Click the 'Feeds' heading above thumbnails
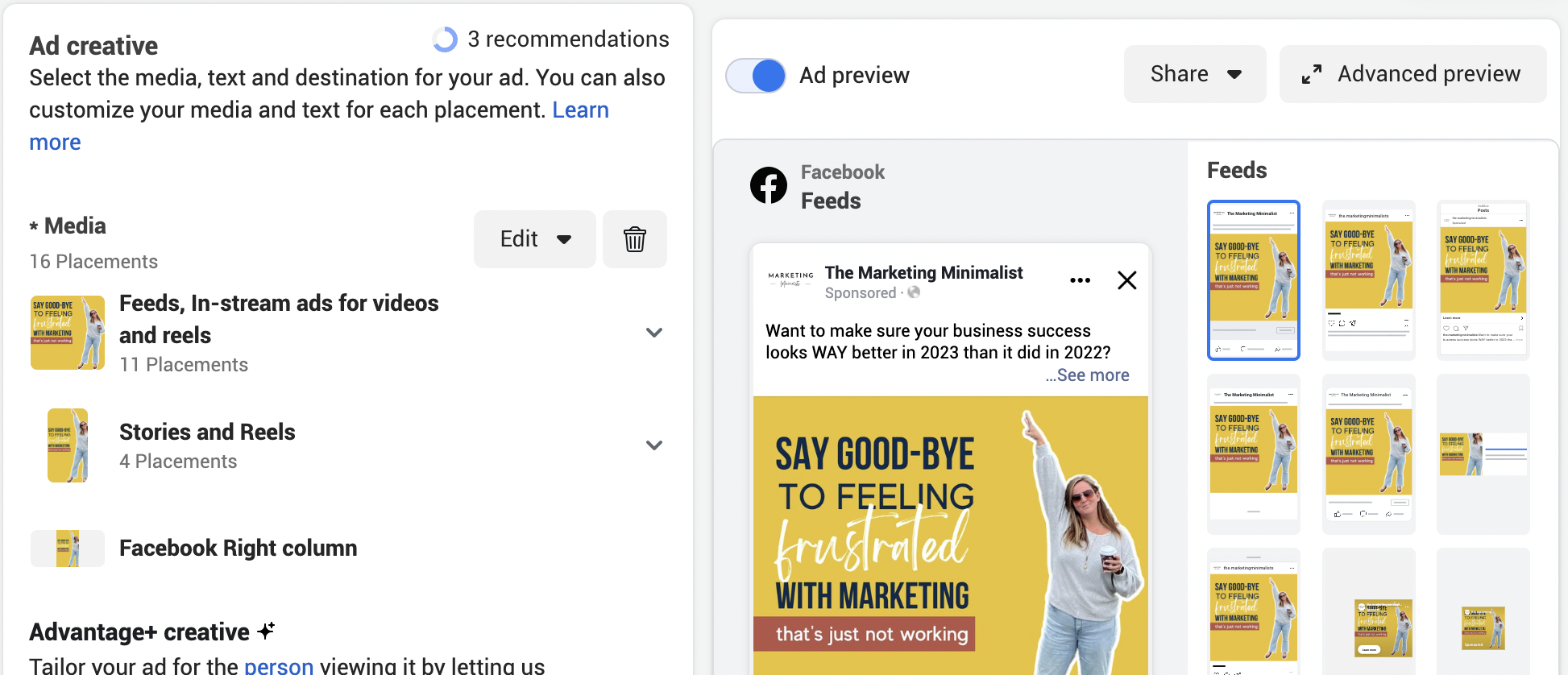Image resolution: width=1568 pixels, height=675 pixels. (1237, 170)
